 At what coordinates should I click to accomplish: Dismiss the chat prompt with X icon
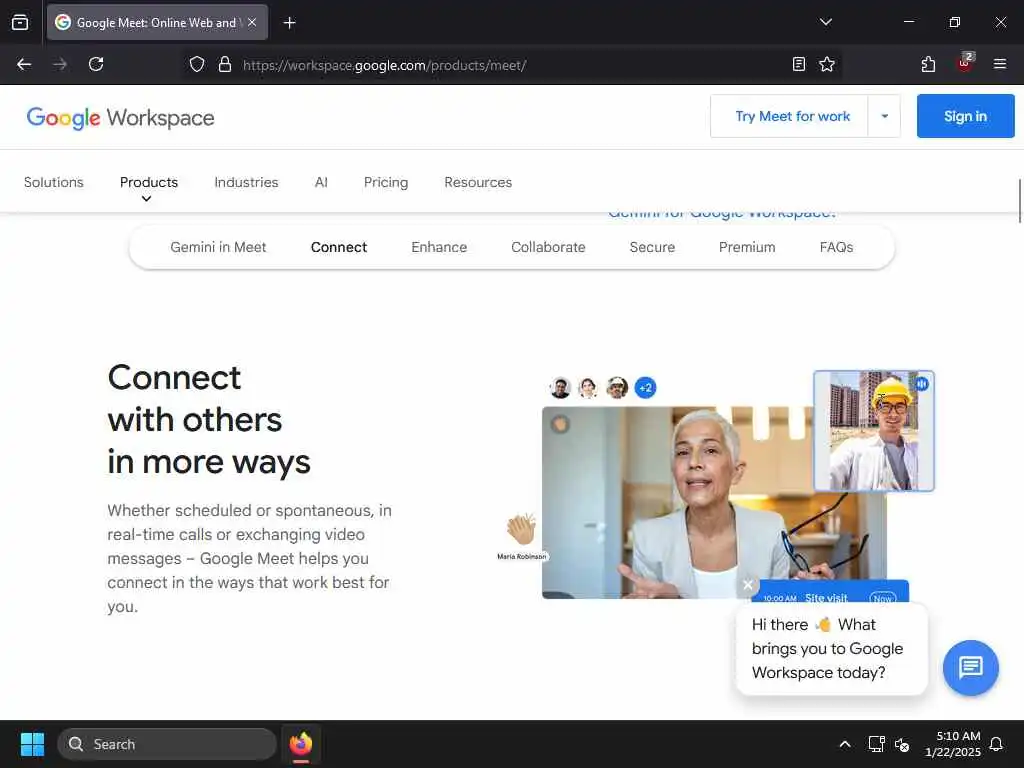[748, 584]
